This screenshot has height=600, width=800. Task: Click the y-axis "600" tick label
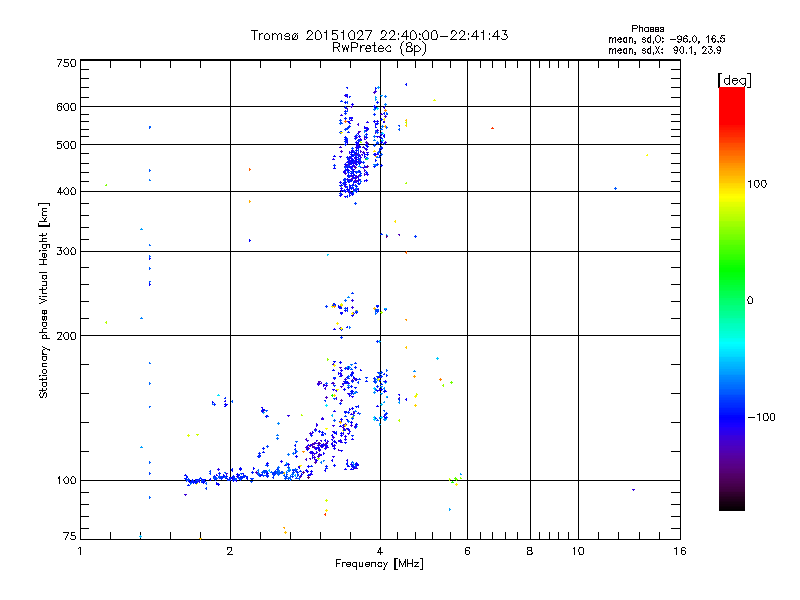coord(66,107)
